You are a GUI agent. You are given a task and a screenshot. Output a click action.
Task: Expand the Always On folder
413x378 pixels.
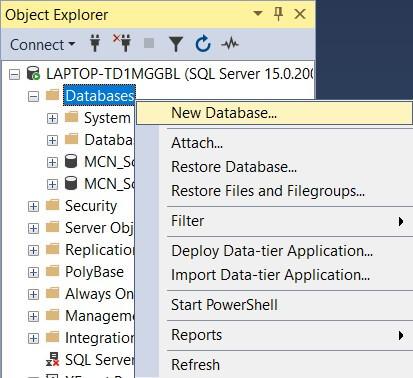click(33, 294)
